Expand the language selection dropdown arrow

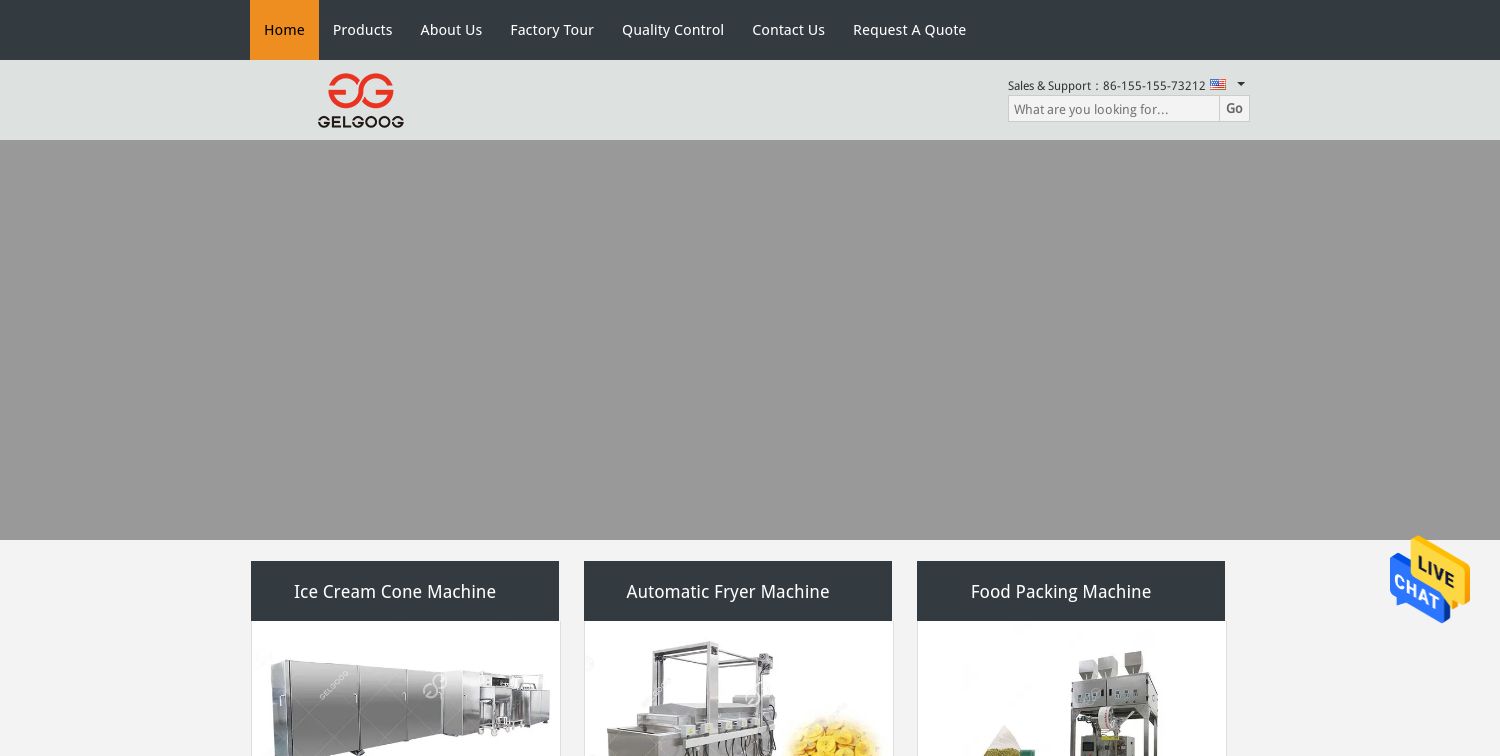[x=1240, y=85]
